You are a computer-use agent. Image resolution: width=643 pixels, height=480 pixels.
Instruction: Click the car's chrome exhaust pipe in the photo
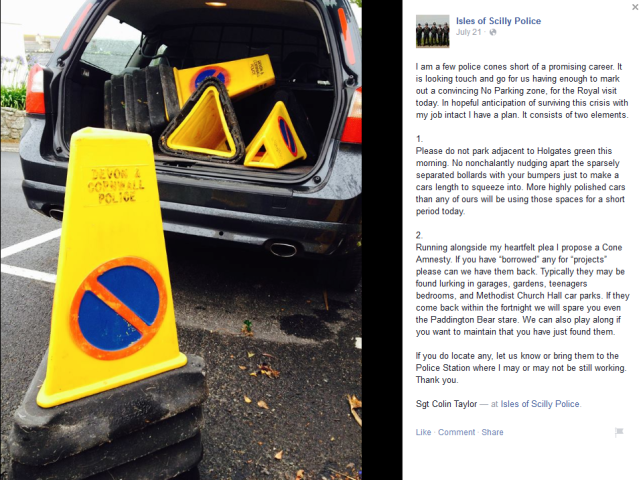282,249
